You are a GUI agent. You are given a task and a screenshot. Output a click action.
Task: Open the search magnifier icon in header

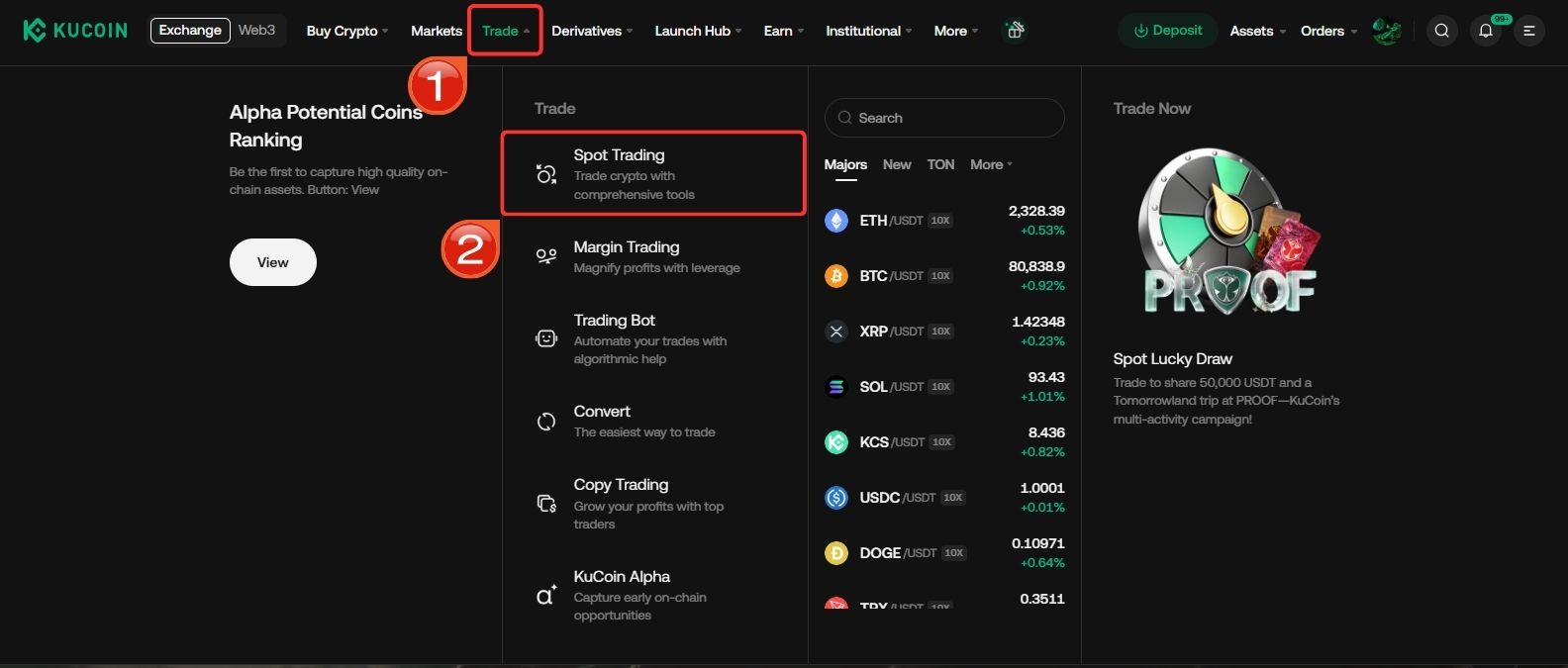click(1442, 31)
